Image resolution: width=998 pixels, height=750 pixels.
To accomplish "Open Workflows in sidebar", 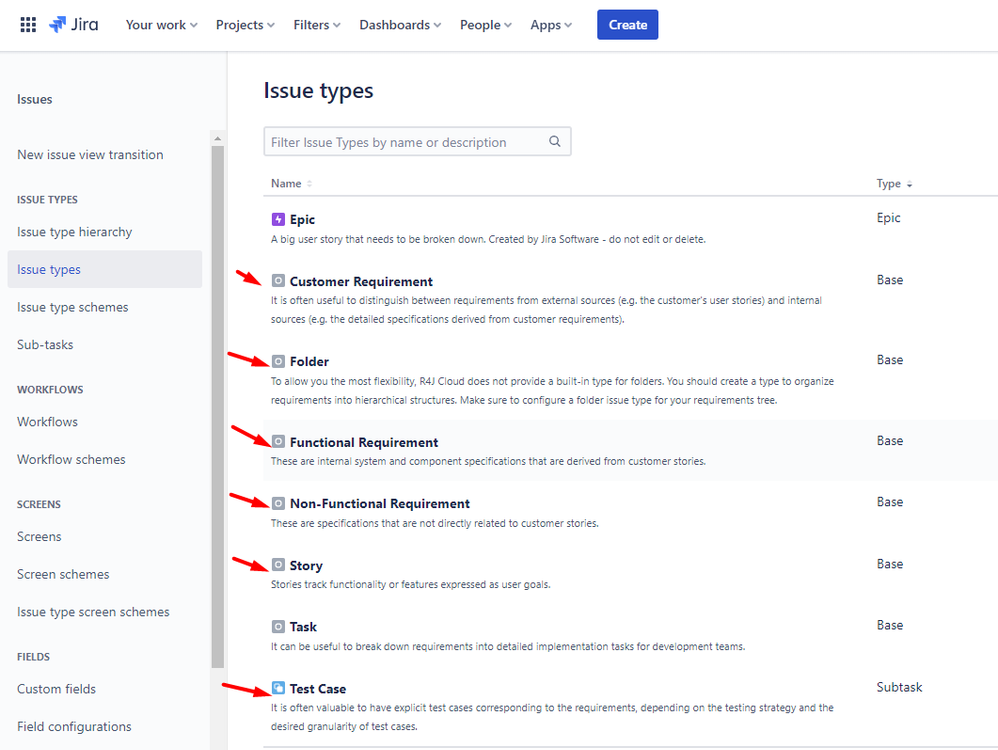I will [x=48, y=421].
